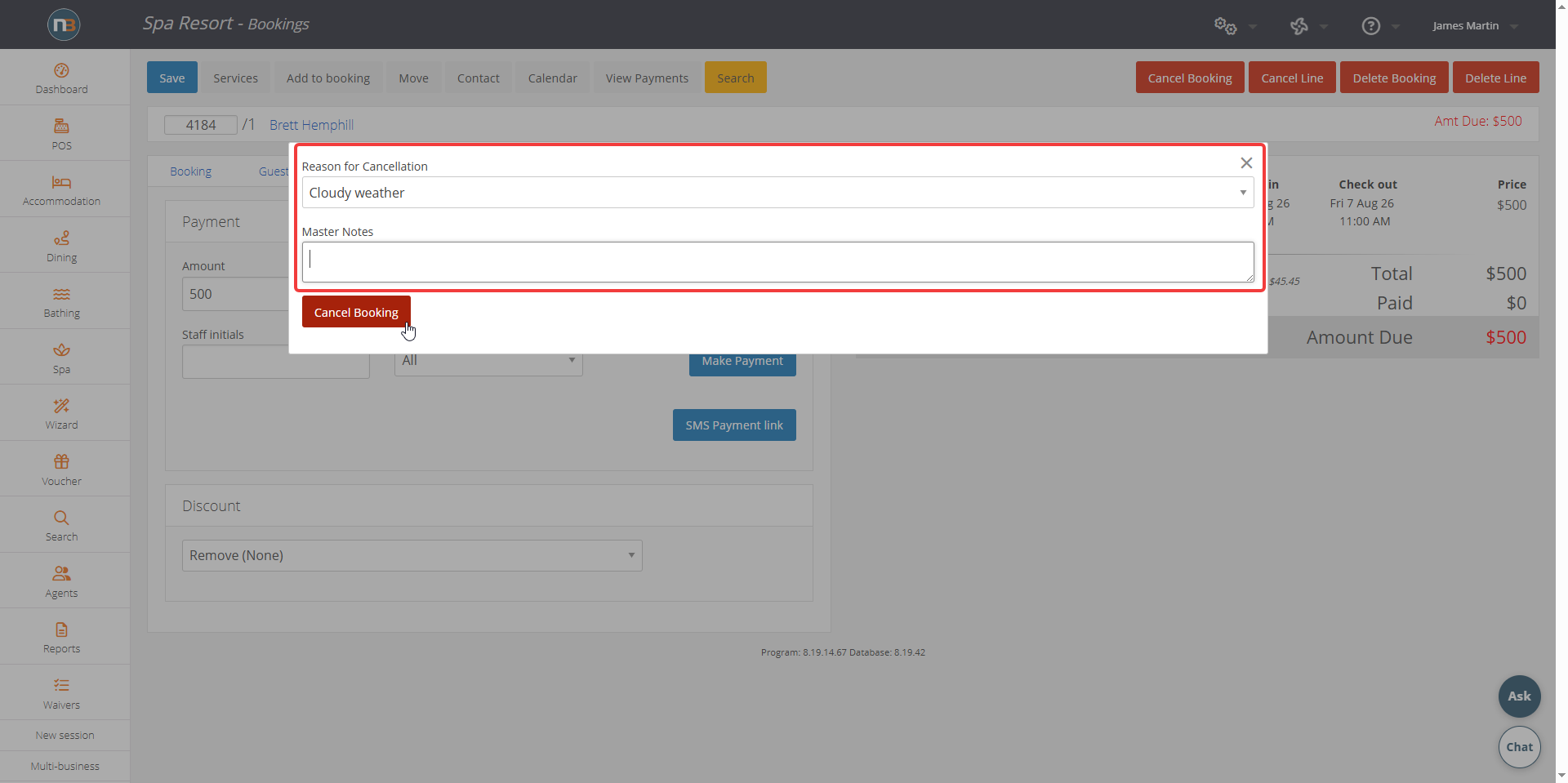Click the Delete Line button

[x=1495, y=78]
